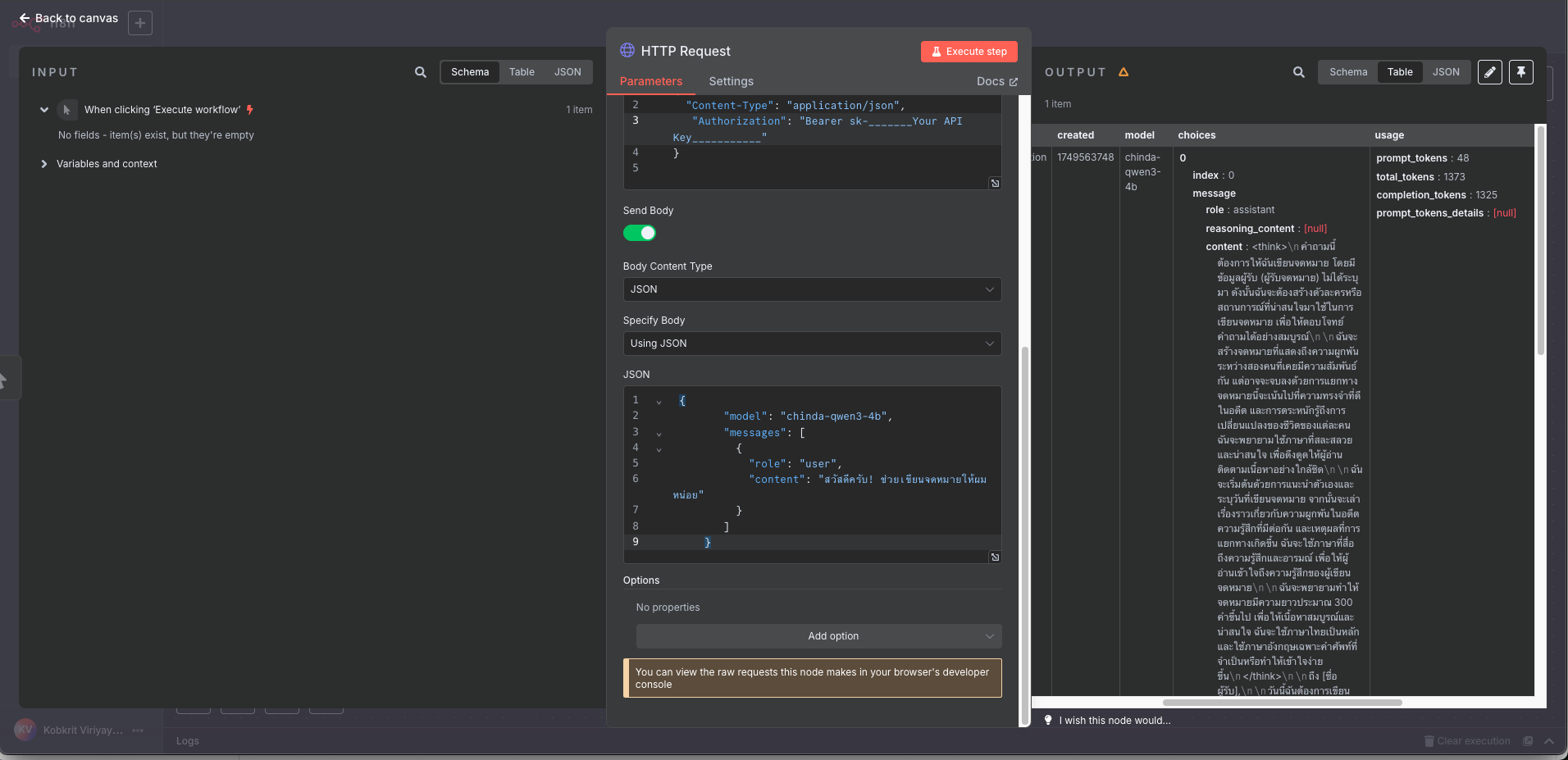Open the Settings tab
Viewport: 1568px width, 760px height.
731,81
